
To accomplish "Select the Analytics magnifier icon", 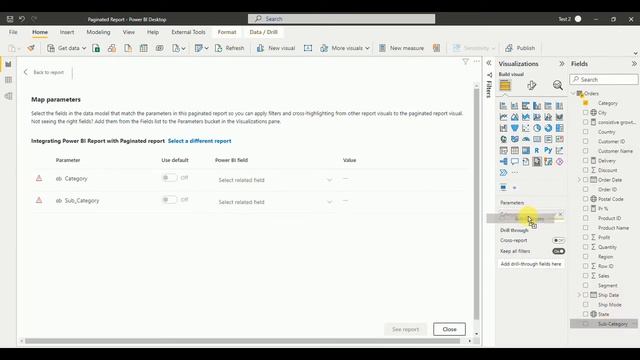I will (558, 85).
